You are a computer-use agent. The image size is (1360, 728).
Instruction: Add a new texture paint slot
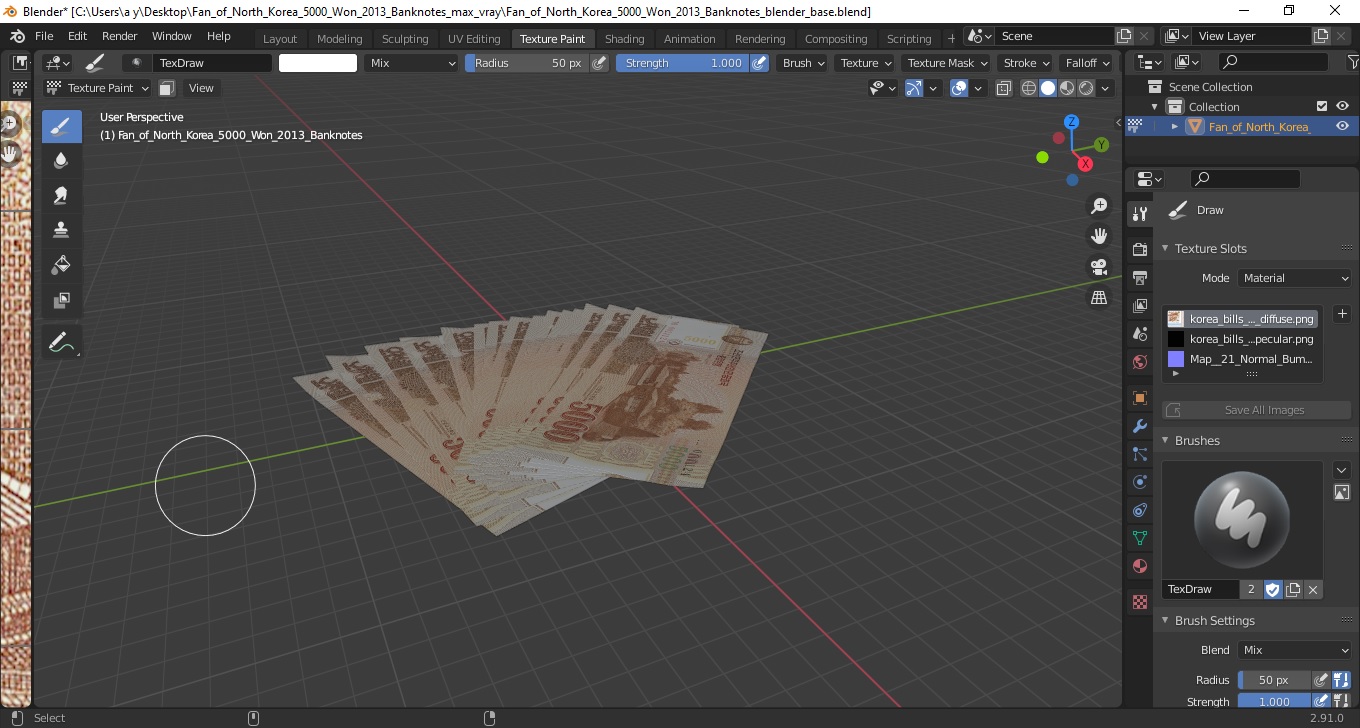pyautogui.click(x=1342, y=314)
